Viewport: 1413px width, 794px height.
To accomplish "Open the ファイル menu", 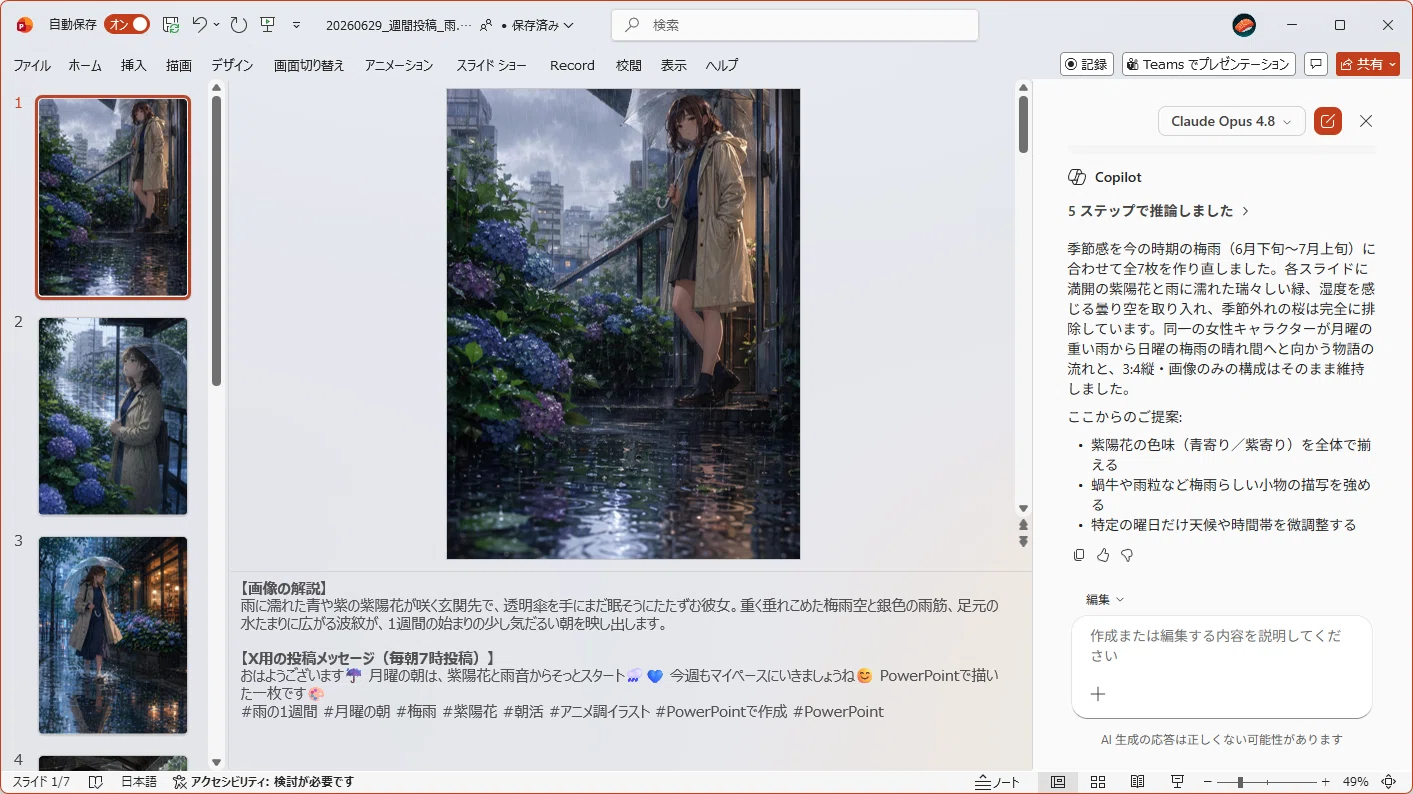I will pyautogui.click(x=32, y=65).
